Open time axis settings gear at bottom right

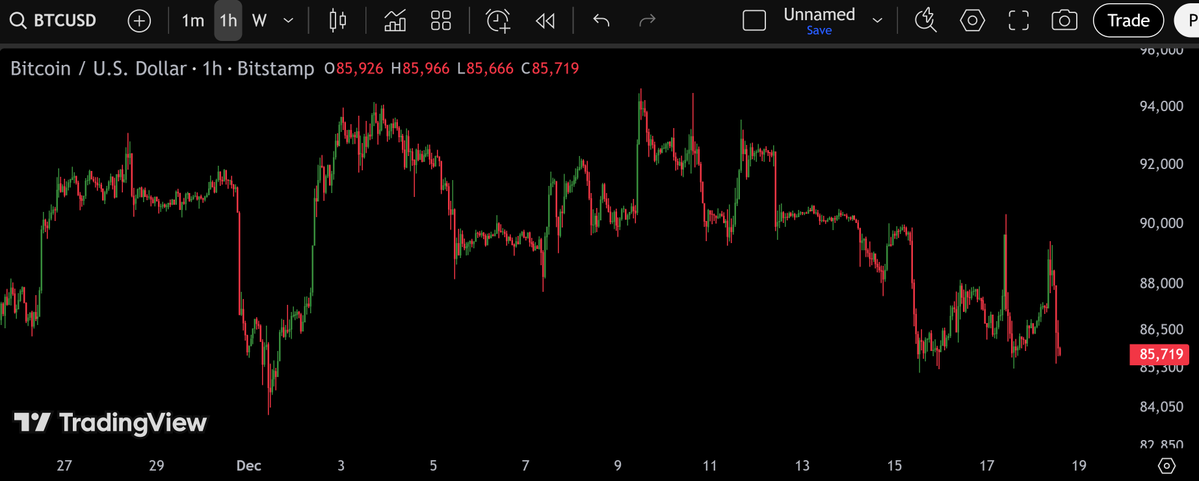(1166, 465)
